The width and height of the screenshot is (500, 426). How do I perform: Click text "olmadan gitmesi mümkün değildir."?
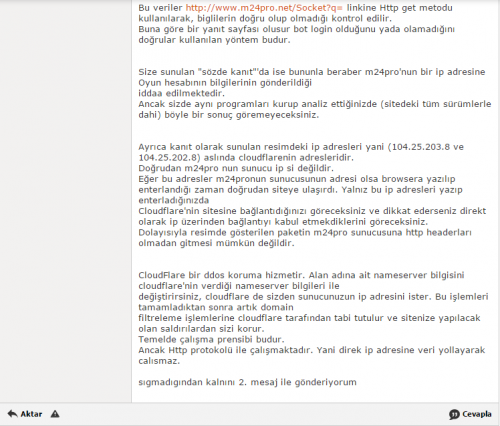click(216, 243)
